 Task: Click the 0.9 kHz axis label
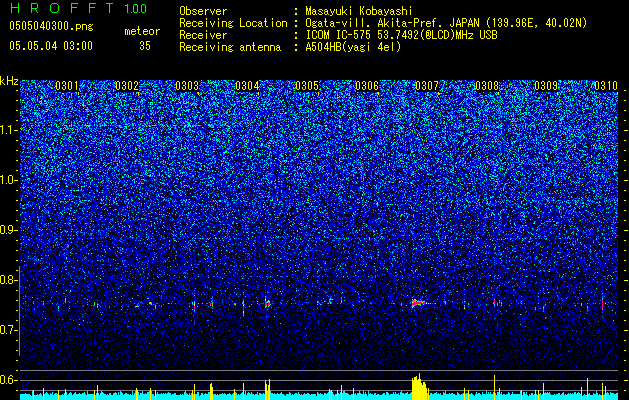(x=8, y=230)
